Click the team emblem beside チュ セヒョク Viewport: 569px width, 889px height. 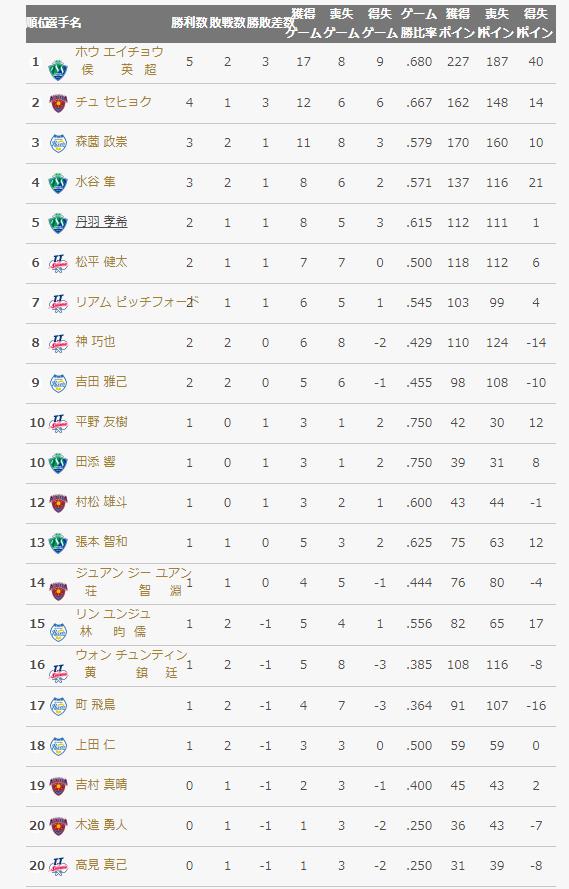coord(58,103)
